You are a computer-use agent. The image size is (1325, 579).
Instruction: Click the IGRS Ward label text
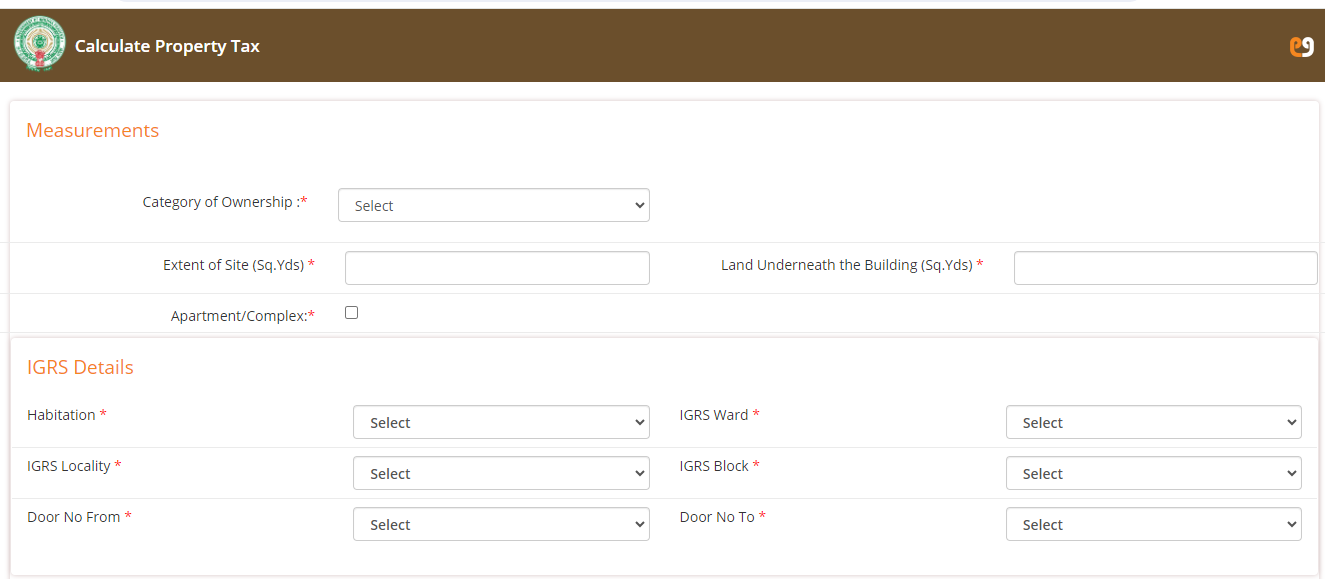coord(714,414)
